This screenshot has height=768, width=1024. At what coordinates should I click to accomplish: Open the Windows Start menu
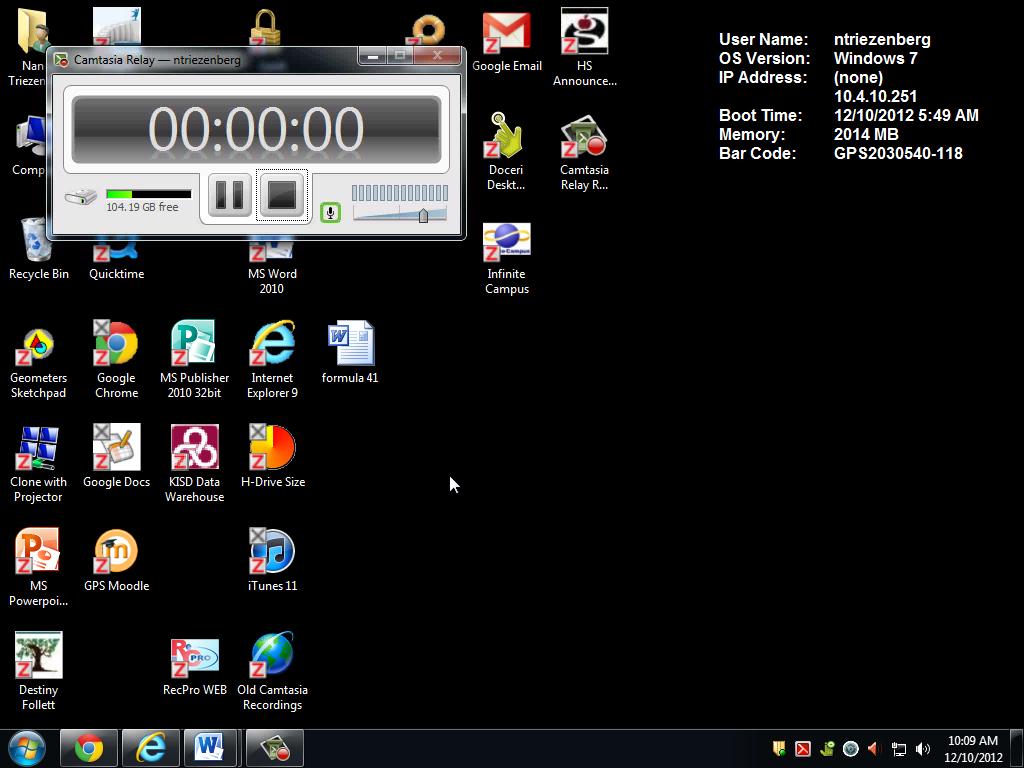[x=27, y=748]
